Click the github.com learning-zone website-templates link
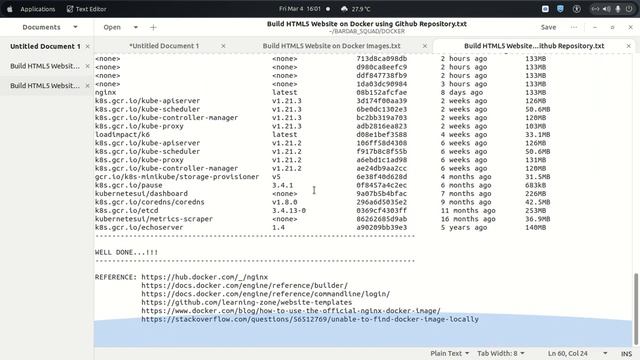The height and width of the screenshot is (360, 640). click(x=247, y=302)
